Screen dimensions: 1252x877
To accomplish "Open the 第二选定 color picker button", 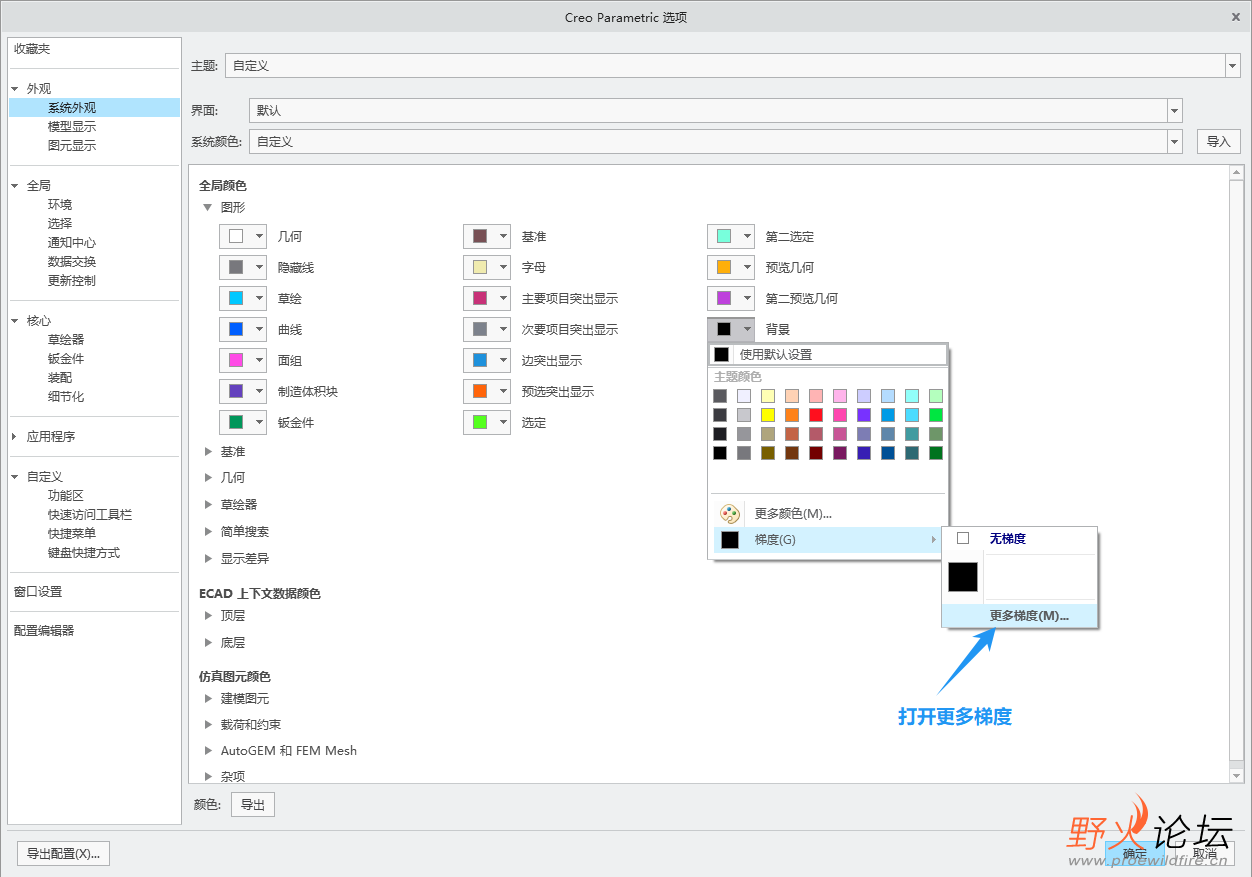I will (x=731, y=237).
